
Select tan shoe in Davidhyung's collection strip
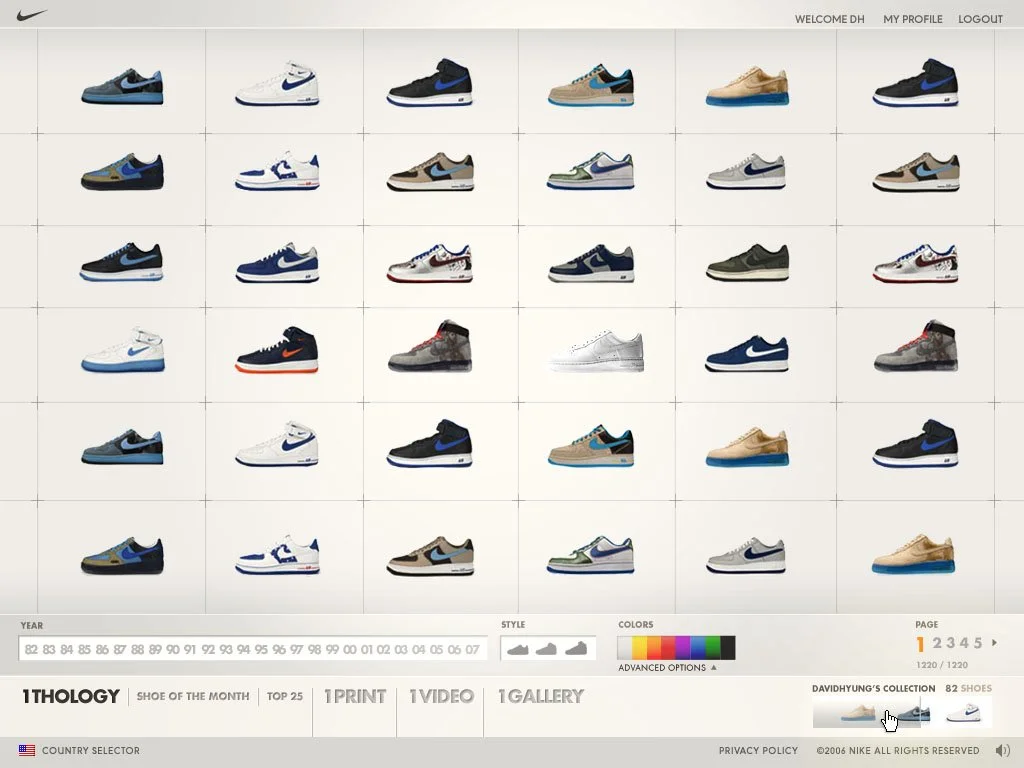click(x=857, y=712)
